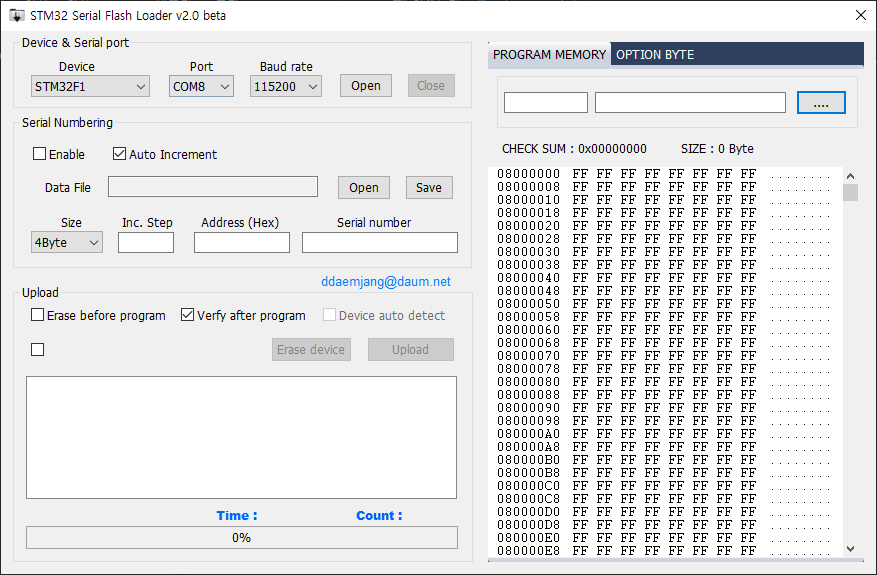Image resolution: width=877 pixels, height=575 pixels.
Task: Select memory row address 080000A0
Action: pyautogui.click(x=529, y=434)
